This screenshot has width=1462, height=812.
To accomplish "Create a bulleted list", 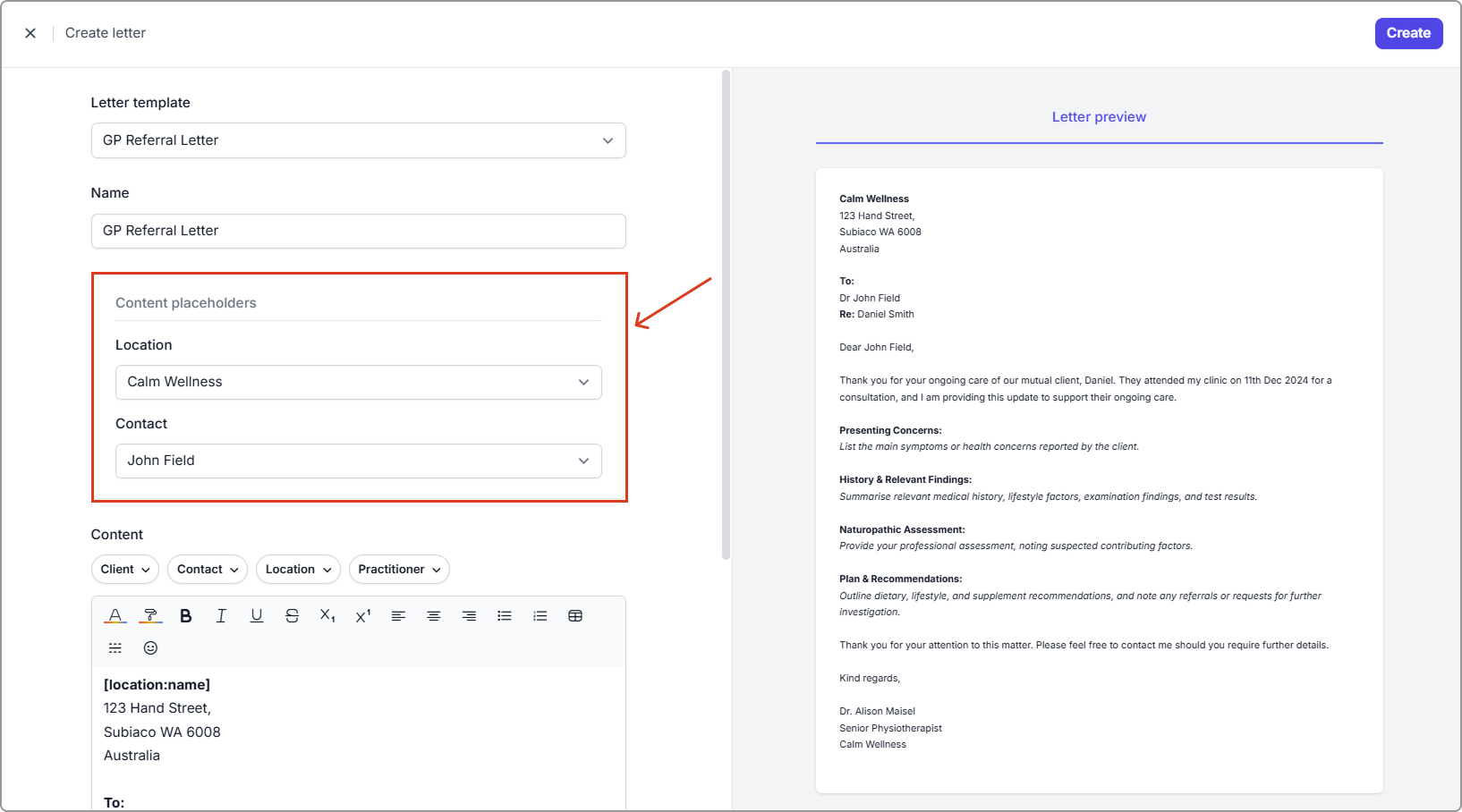I will [x=505, y=616].
